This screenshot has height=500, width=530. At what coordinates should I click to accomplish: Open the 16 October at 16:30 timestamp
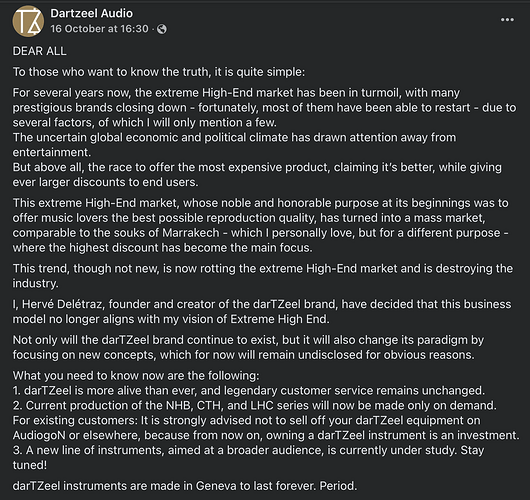tap(99, 29)
